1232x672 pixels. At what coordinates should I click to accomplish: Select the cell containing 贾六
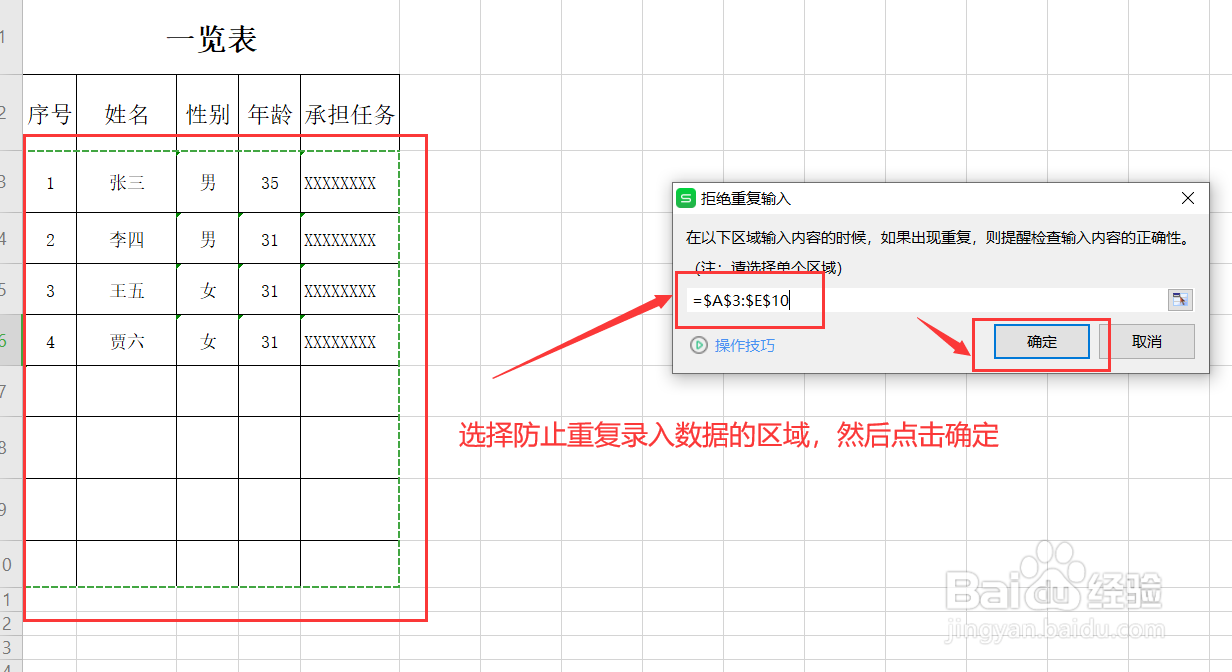(x=126, y=341)
